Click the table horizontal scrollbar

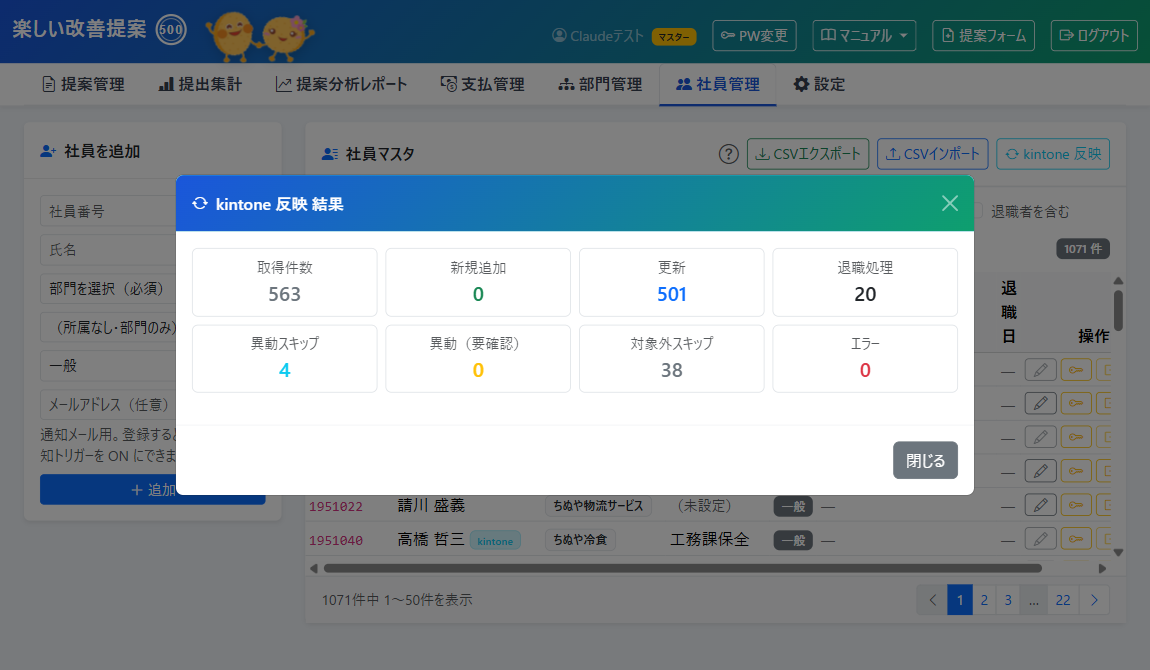click(682, 568)
